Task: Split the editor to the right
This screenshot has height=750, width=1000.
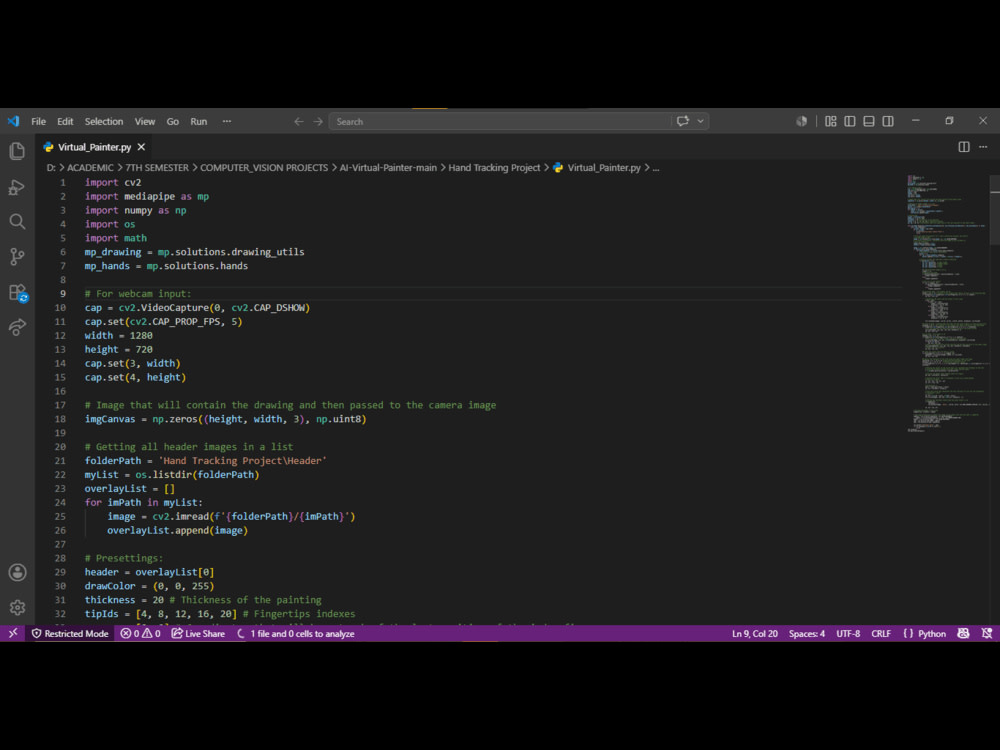Action: [x=964, y=147]
